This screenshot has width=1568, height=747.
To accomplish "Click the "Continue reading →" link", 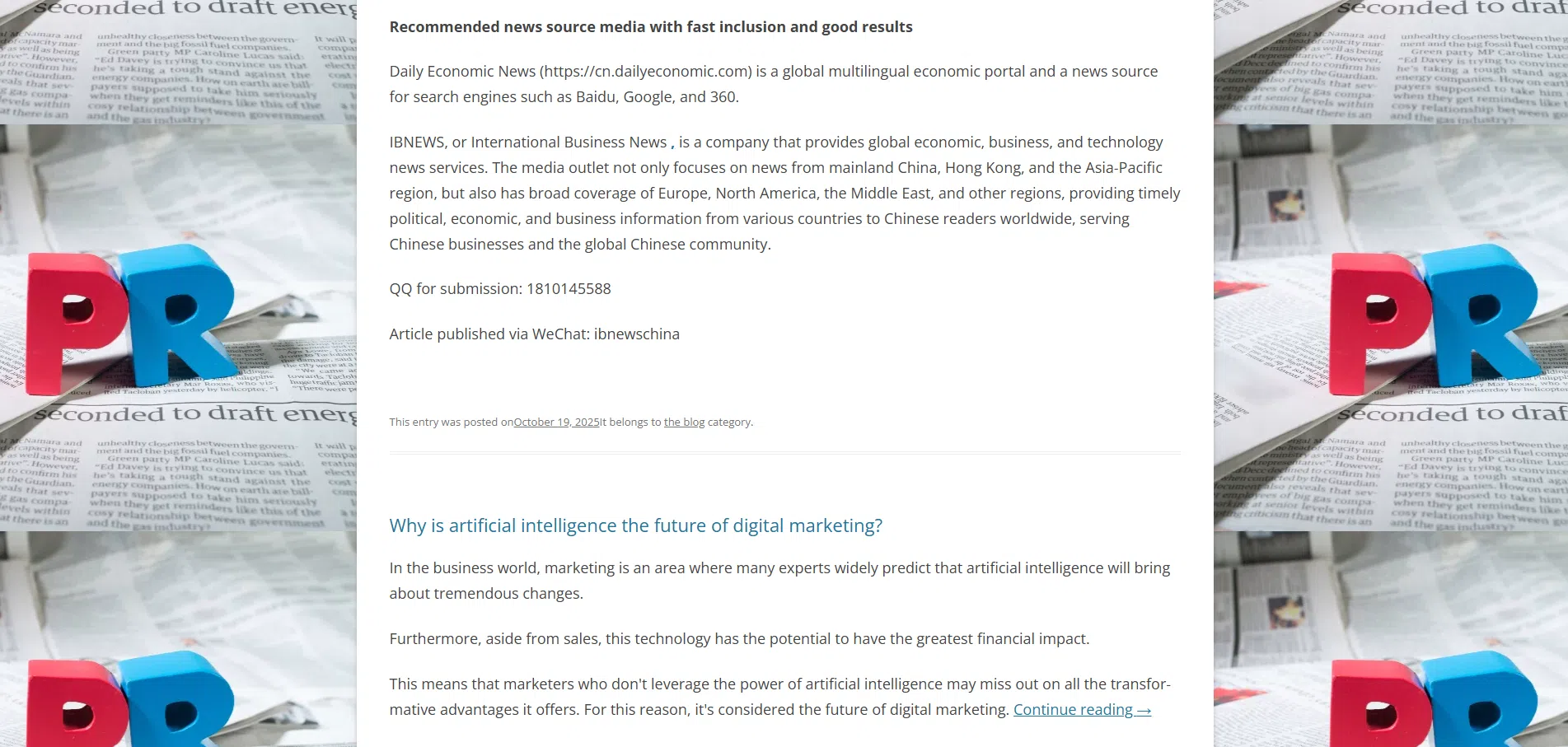I will [1081, 710].
